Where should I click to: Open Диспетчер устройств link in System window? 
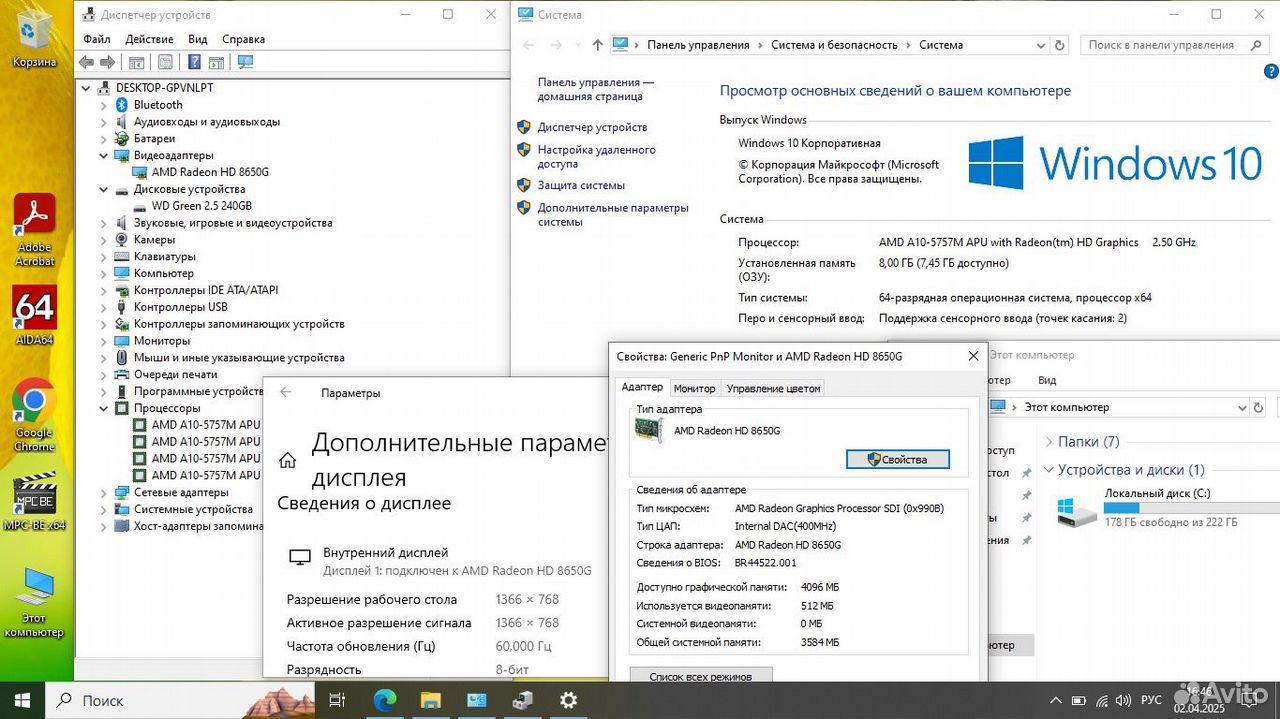pyautogui.click(x=592, y=128)
